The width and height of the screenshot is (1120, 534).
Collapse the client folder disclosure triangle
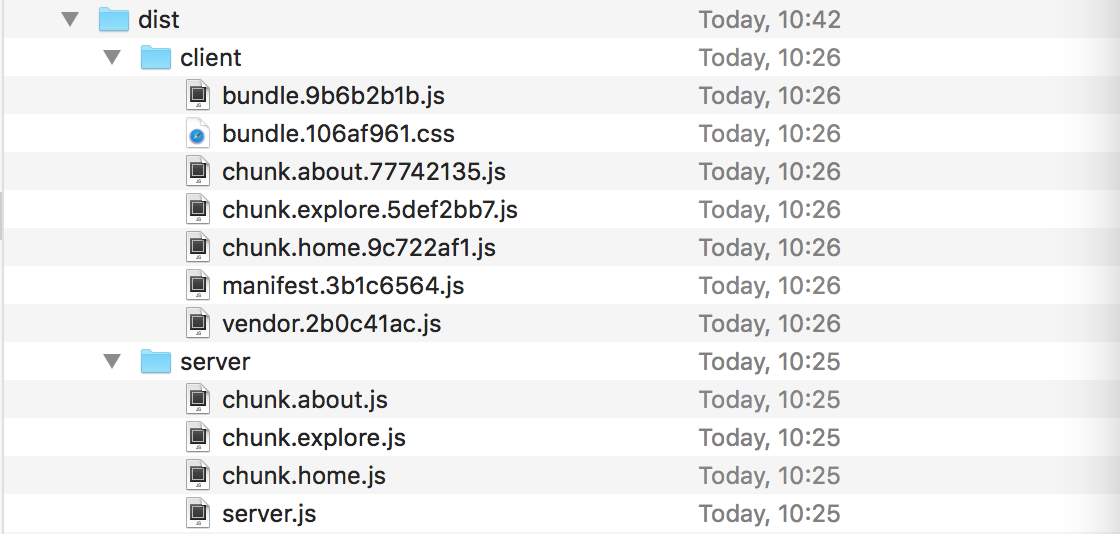click(x=112, y=57)
